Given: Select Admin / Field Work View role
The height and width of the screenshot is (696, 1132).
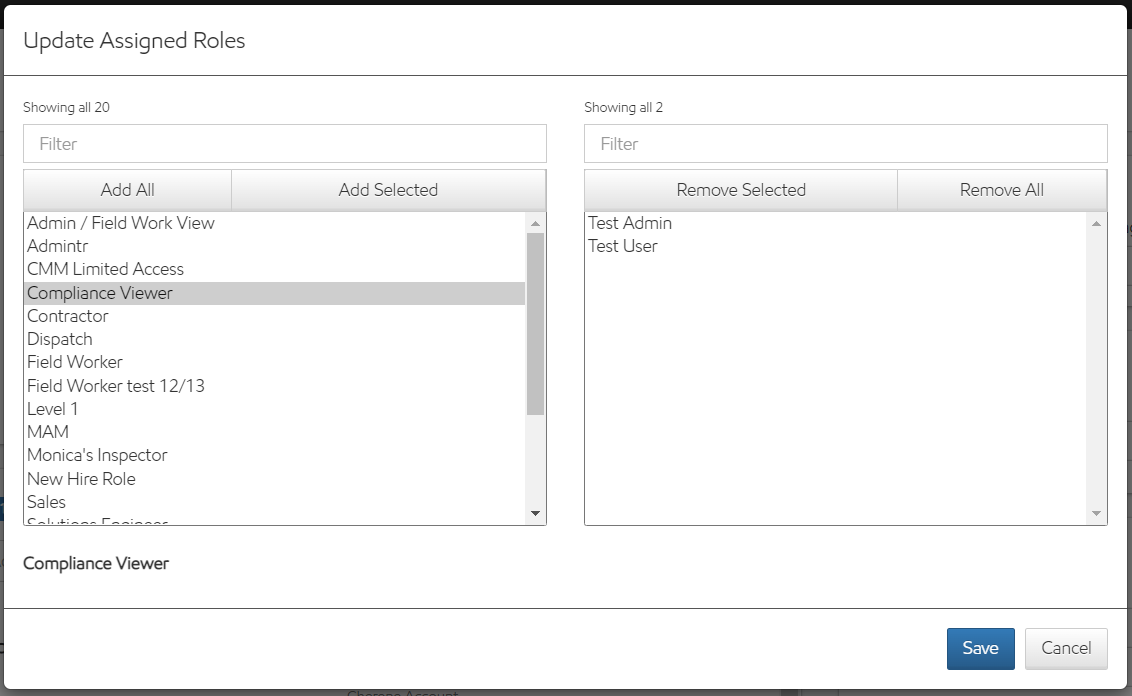Looking at the screenshot, I should (121, 223).
